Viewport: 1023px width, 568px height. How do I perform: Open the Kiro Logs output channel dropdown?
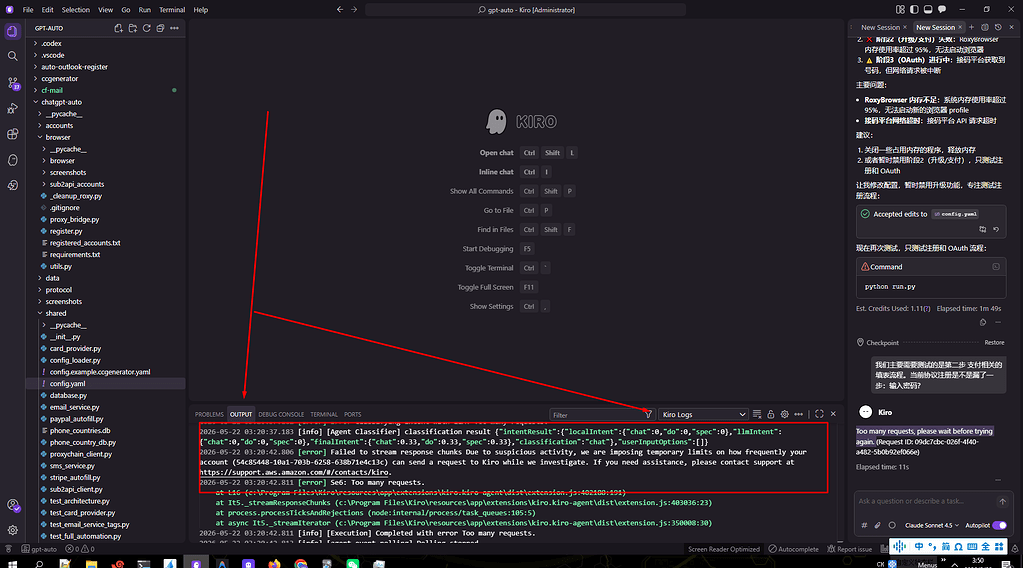click(x=703, y=414)
